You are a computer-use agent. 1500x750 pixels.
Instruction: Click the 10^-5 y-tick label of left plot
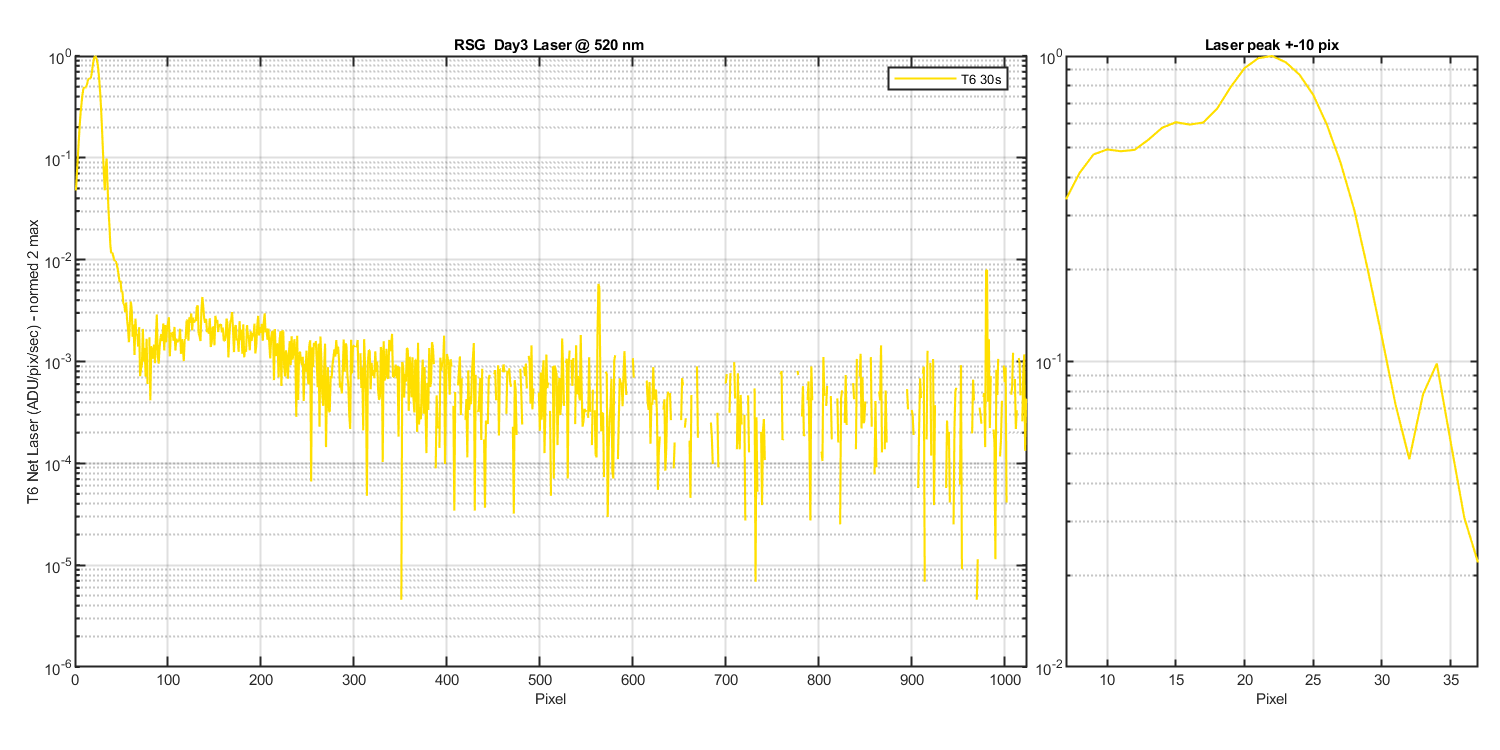click(58, 566)
